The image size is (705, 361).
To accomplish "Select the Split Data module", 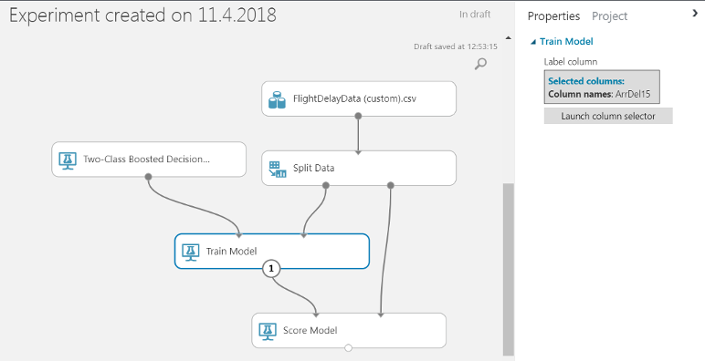I will 359,168.
